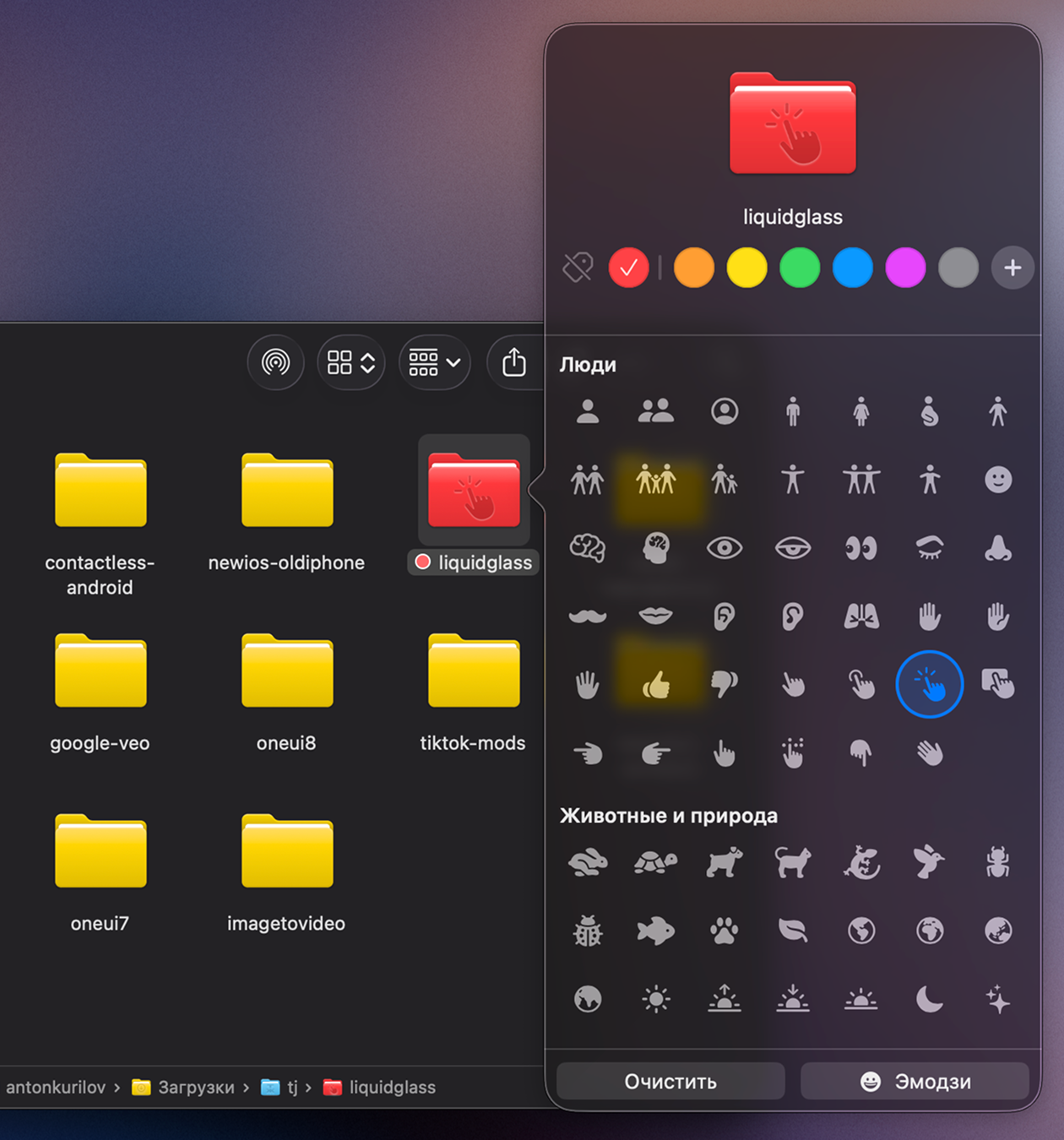
Task: Apply the blue color swatch
Action: click(852, 268)
